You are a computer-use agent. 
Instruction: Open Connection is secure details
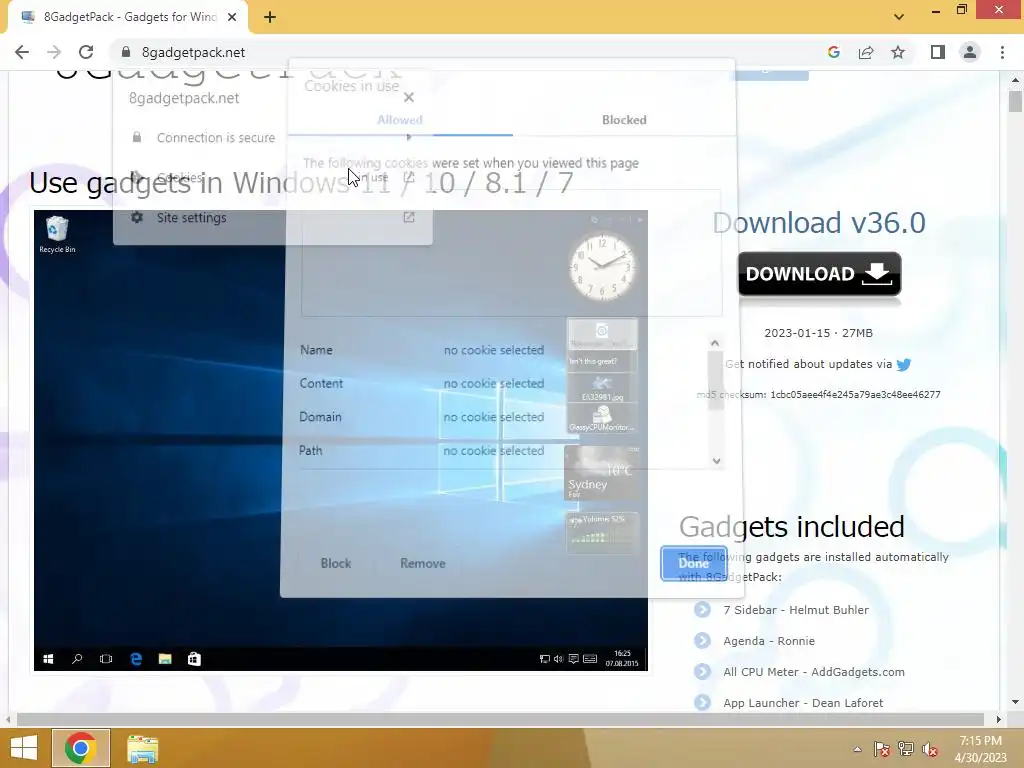[x=272, y=138]
